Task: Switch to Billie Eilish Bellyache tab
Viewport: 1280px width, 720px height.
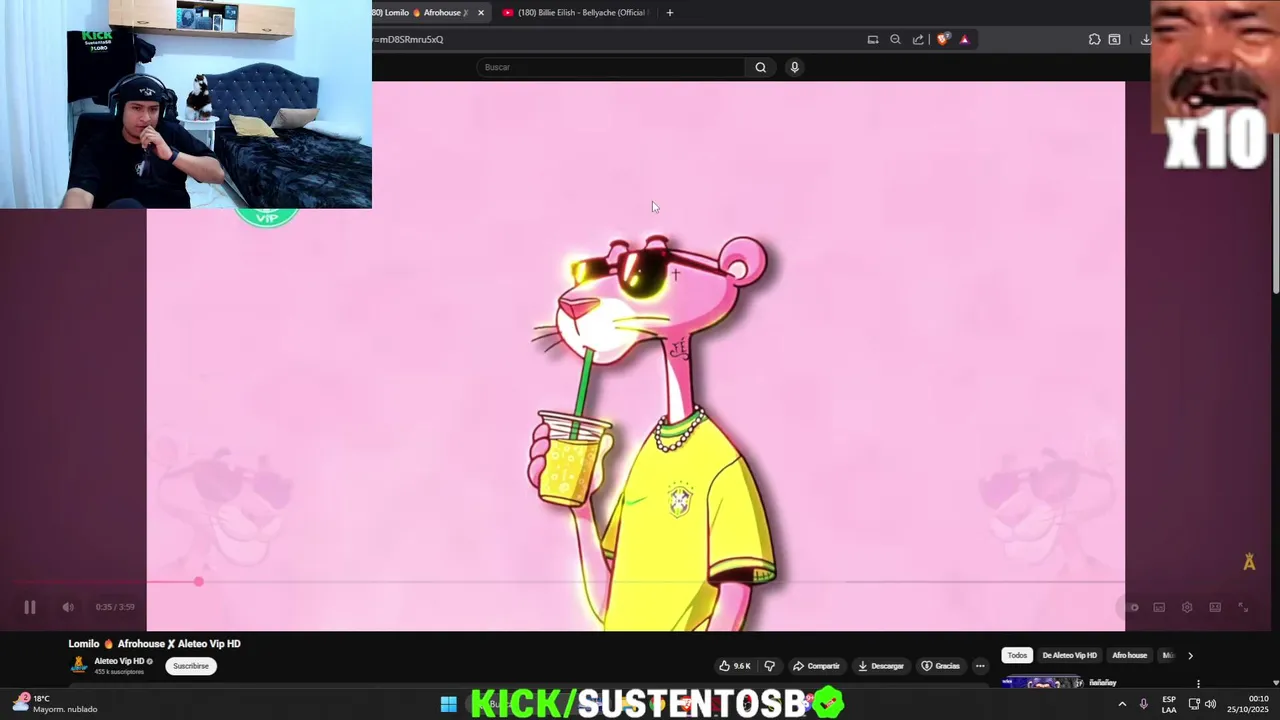Action: coord(575,13)
